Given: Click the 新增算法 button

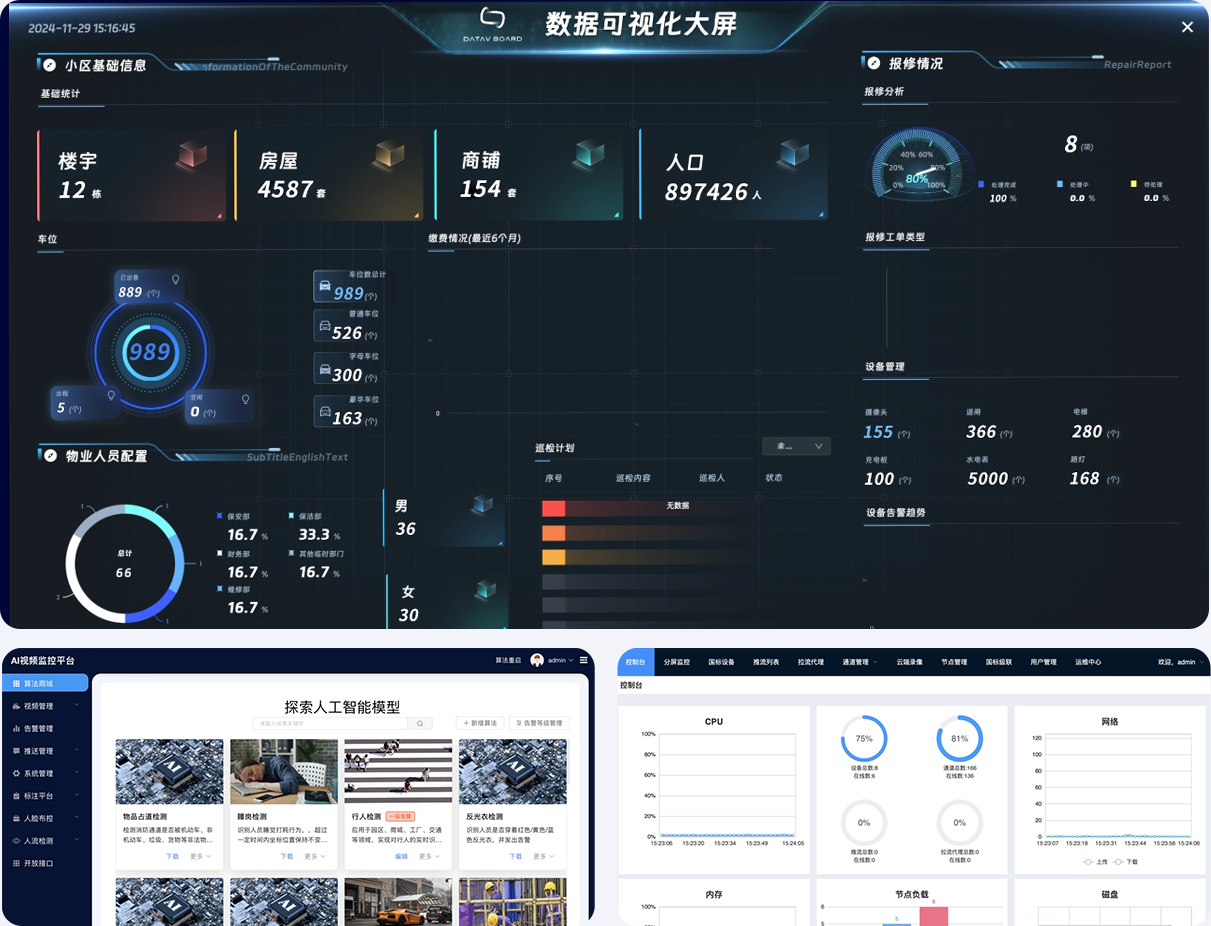Looking at the screenshot, I should [x=480, y=723].
